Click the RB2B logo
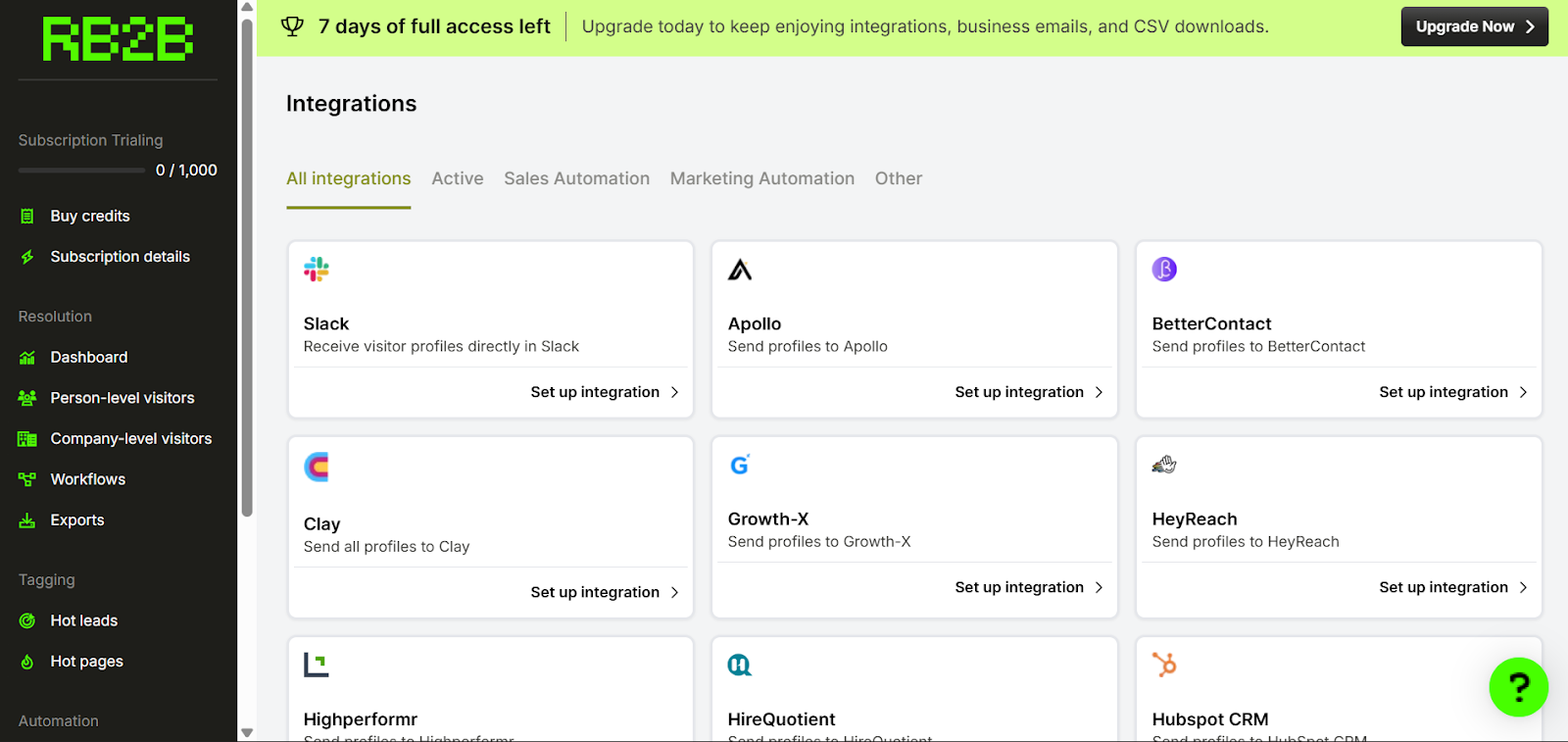The height and width of the screenshot is (742, 1568). (118, 39)
